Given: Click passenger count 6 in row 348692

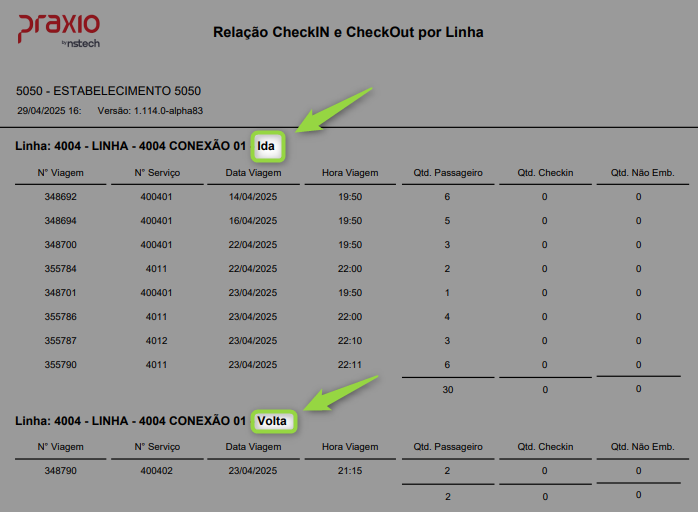Looking at the screenshot, I should point(447,197).
